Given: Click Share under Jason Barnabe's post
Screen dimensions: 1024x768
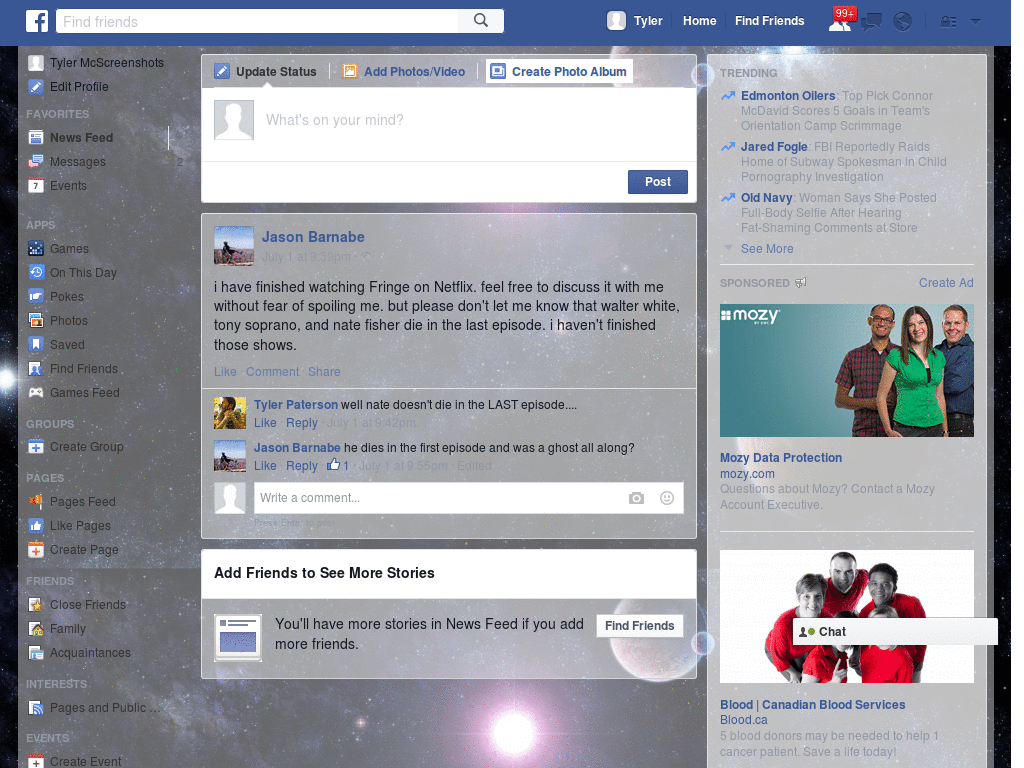Looking at the screenshot, I should click(x=324, y=372).
